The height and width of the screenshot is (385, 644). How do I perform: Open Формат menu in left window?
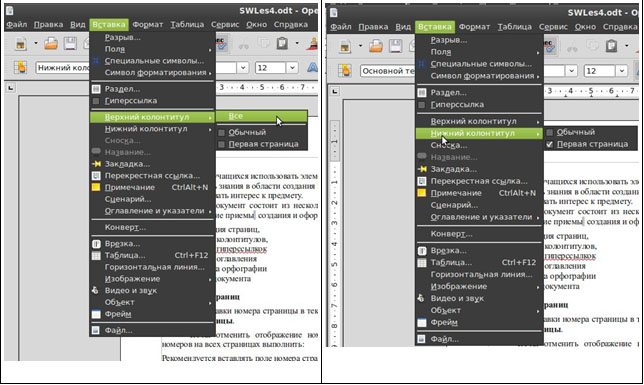148,25
